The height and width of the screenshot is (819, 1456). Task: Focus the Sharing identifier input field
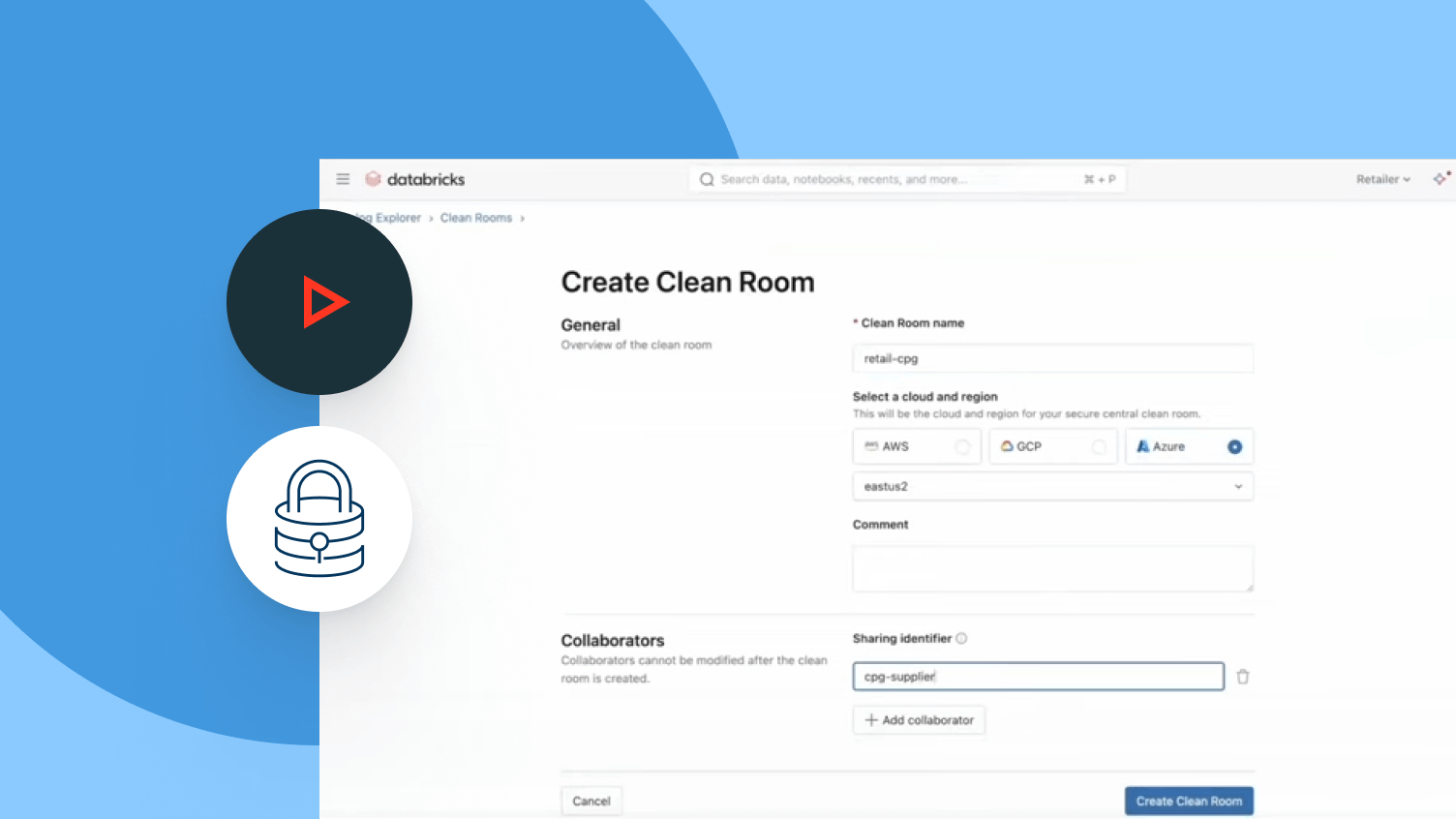coord(1038,677)
